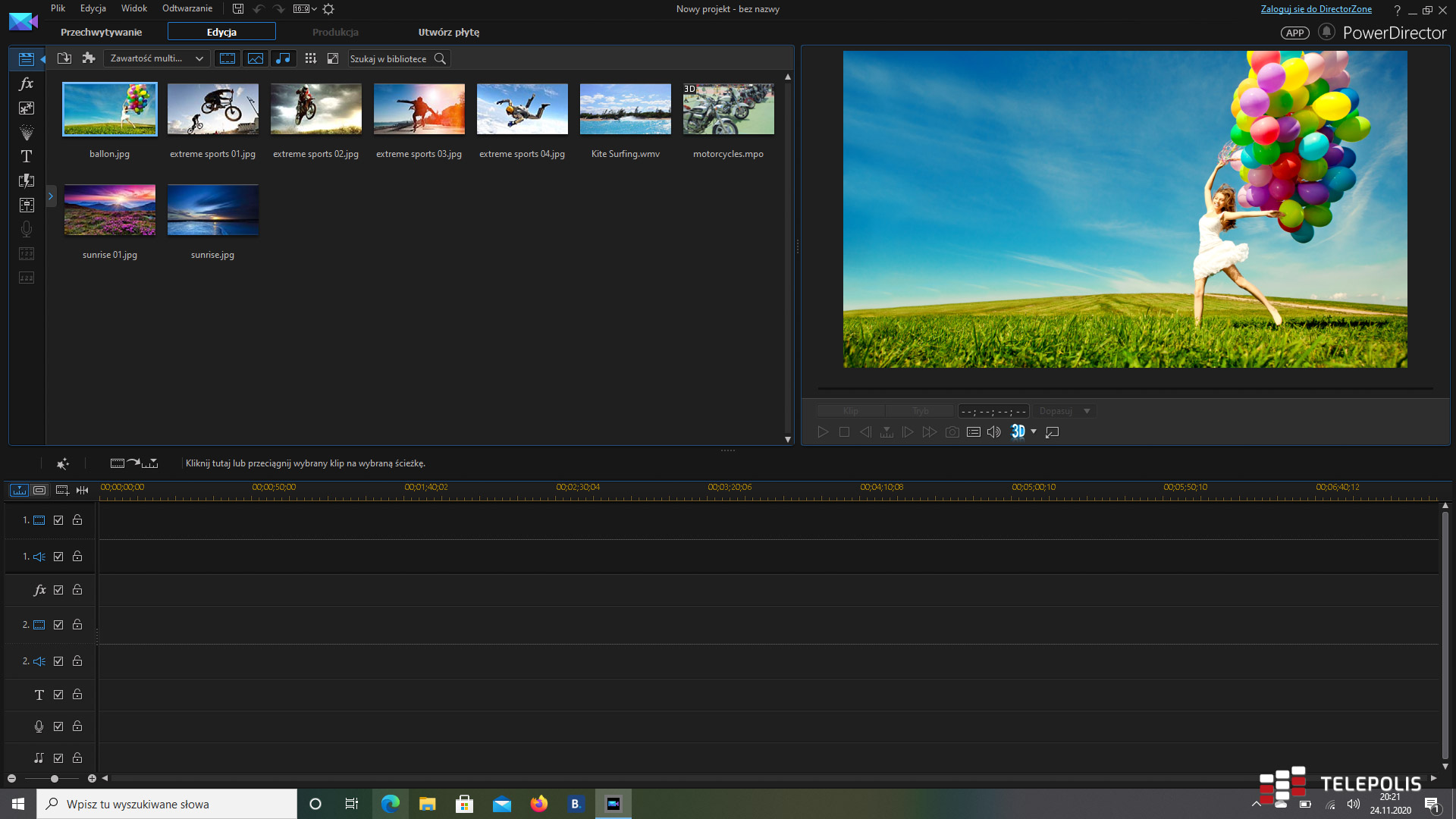Click the magic tools wand icon
1456x819 pixels.
[63, 463]
